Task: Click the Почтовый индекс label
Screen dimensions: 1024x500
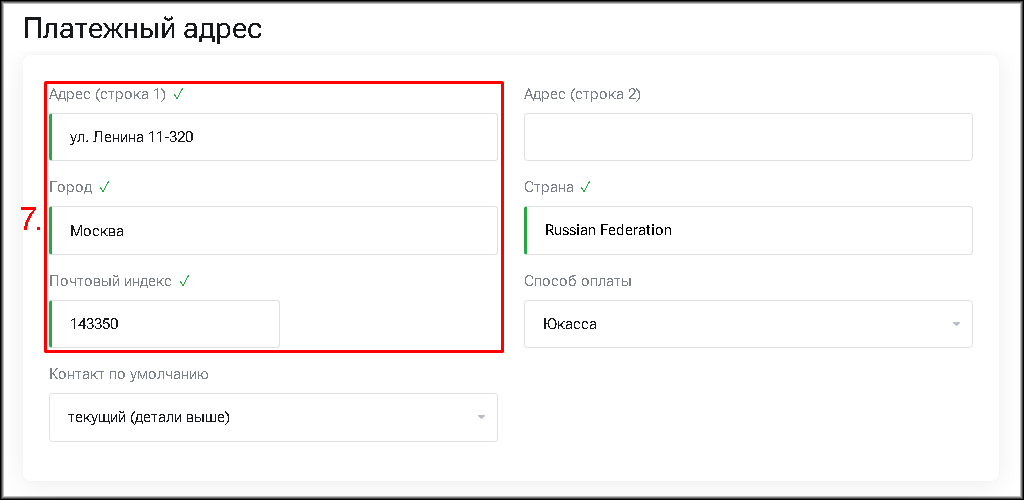Action: coord(110,281)
